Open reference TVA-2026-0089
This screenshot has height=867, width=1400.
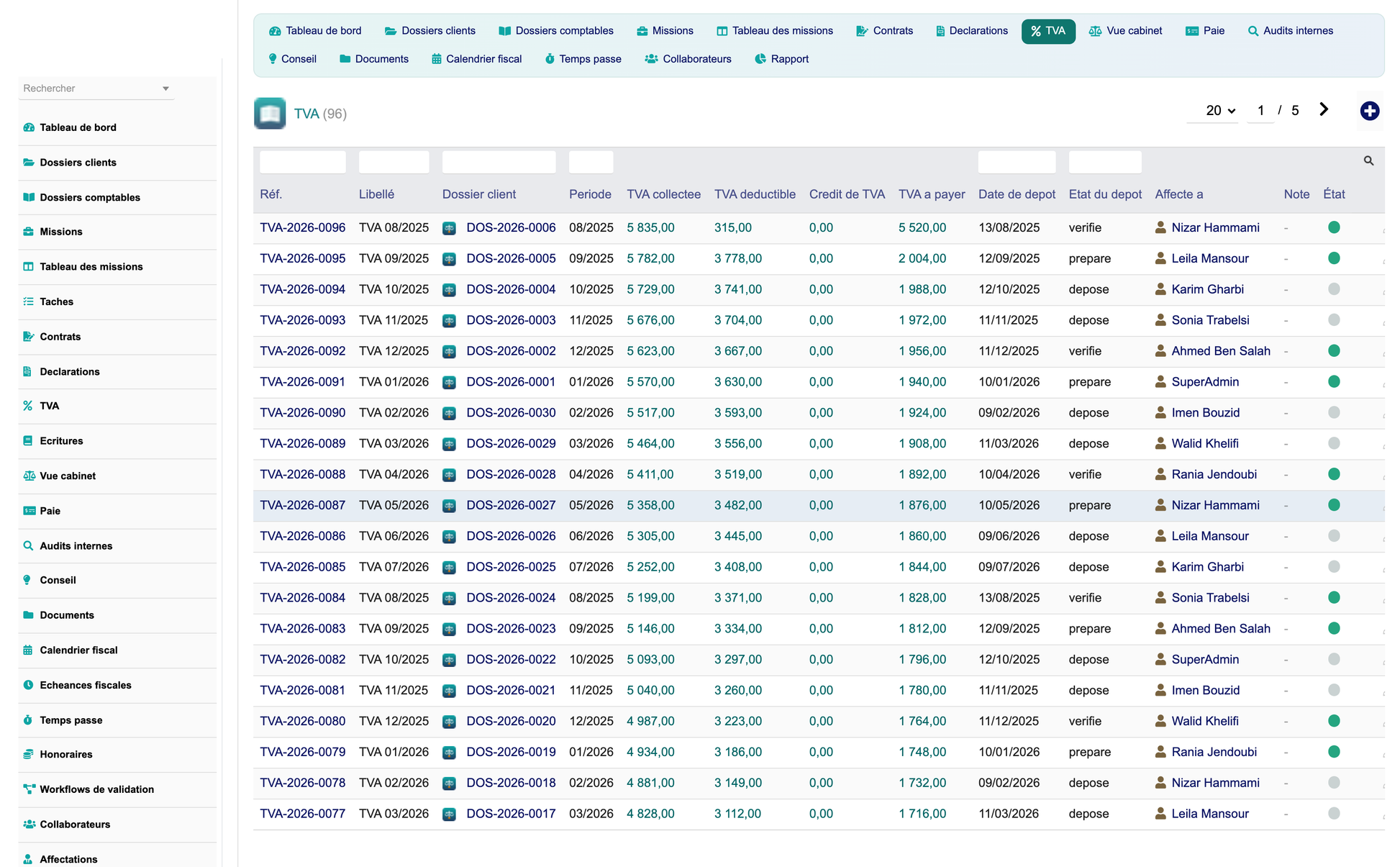click(x=303, y=444)
